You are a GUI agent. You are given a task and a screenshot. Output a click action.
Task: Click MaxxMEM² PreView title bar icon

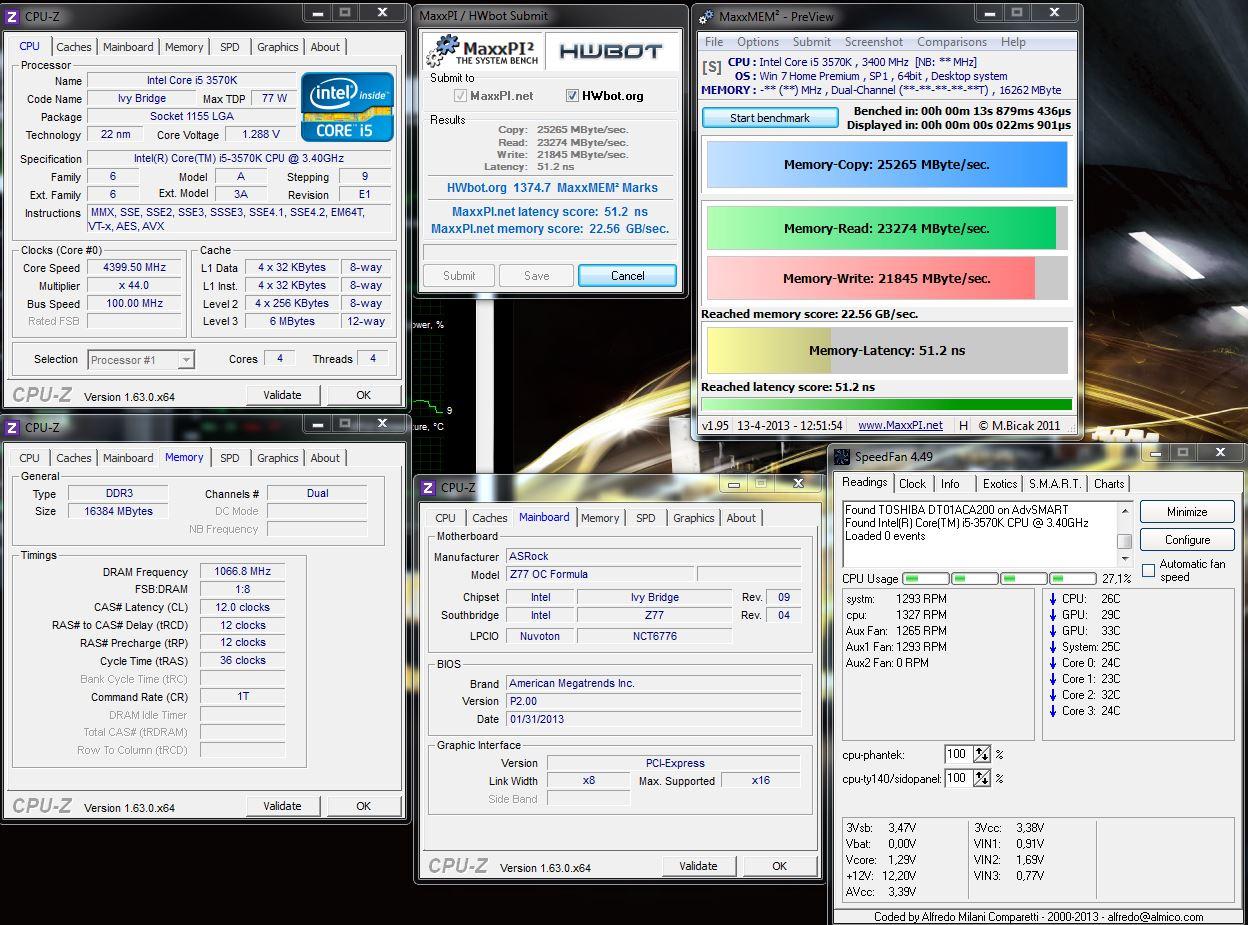pyautogui.click(x=706, y=16)
